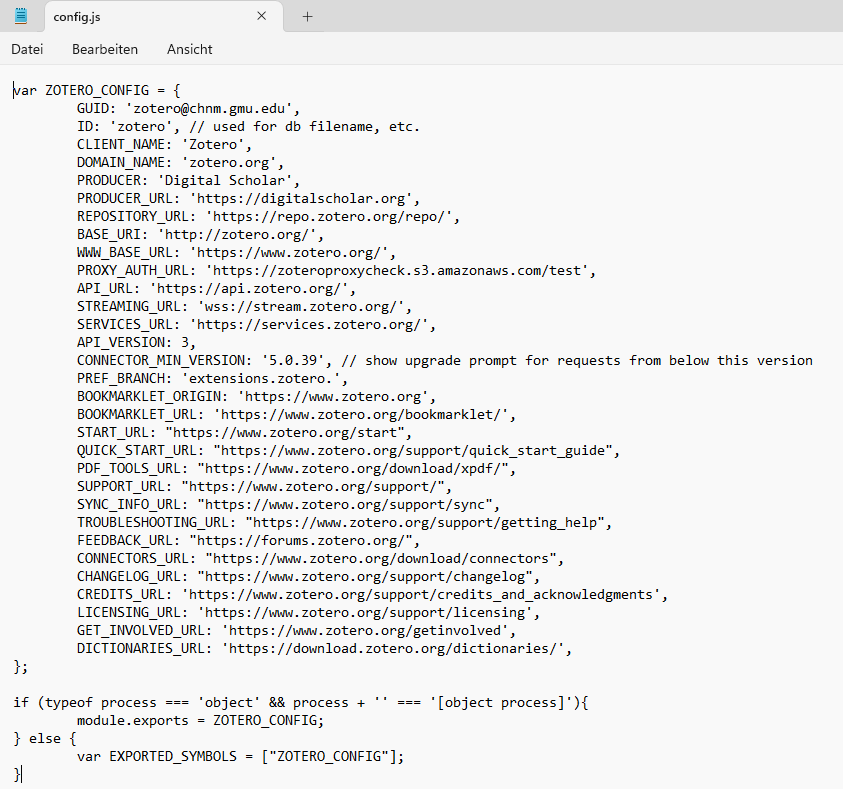The width and height of the screenshot is (843, 789).
Task: Click the '} else {' line
Action: (45, 739)
